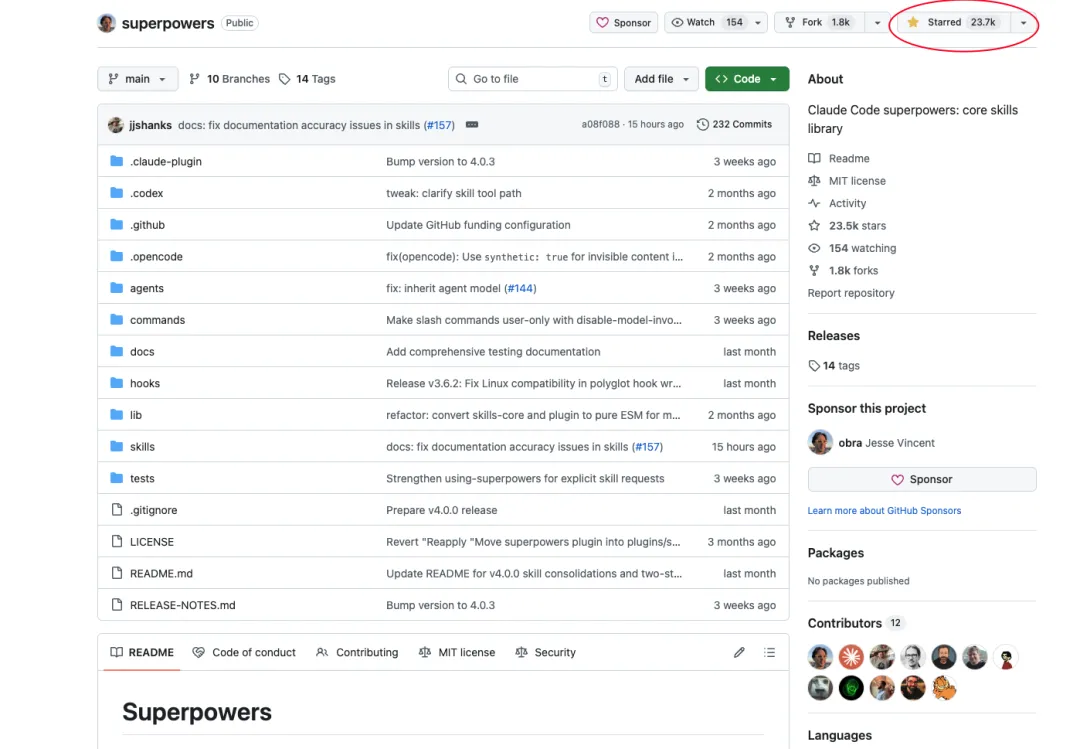1080x749 pixels.
Task: Open the .codex folder
Action: point(146,193)
